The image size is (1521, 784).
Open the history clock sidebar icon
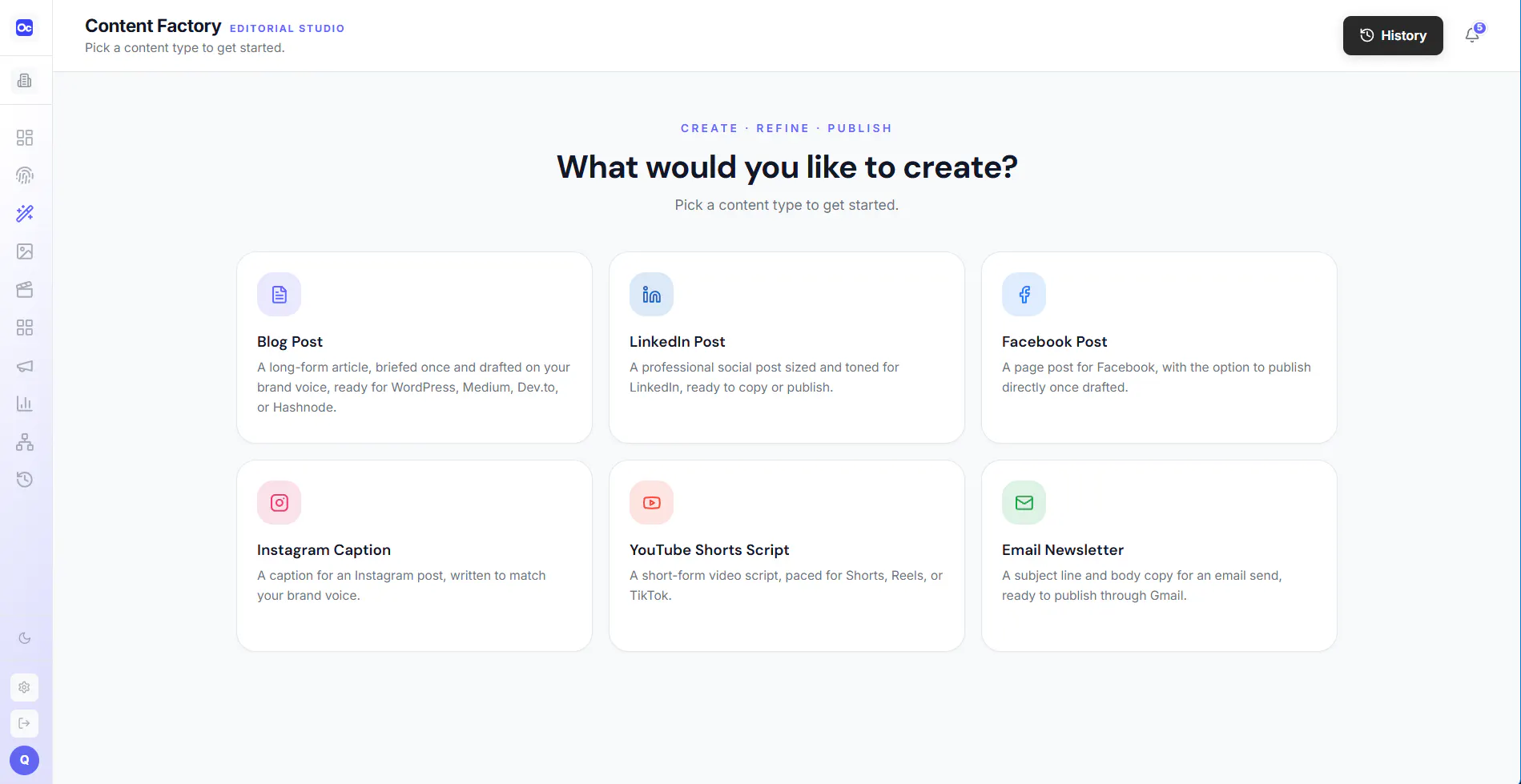click(x=25, y=480)
